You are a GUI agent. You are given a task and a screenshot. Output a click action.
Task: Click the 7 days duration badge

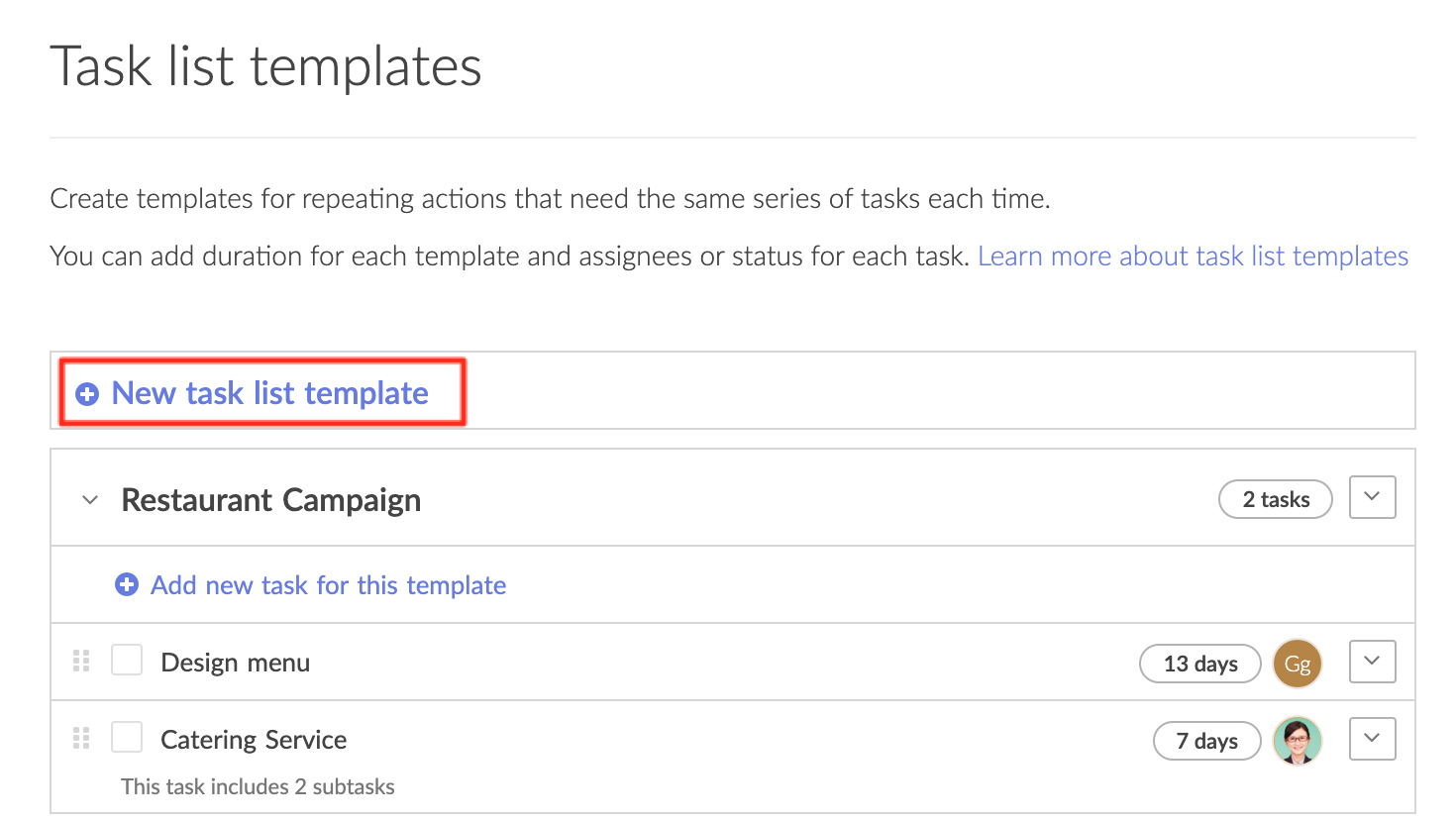(1207, 741)
